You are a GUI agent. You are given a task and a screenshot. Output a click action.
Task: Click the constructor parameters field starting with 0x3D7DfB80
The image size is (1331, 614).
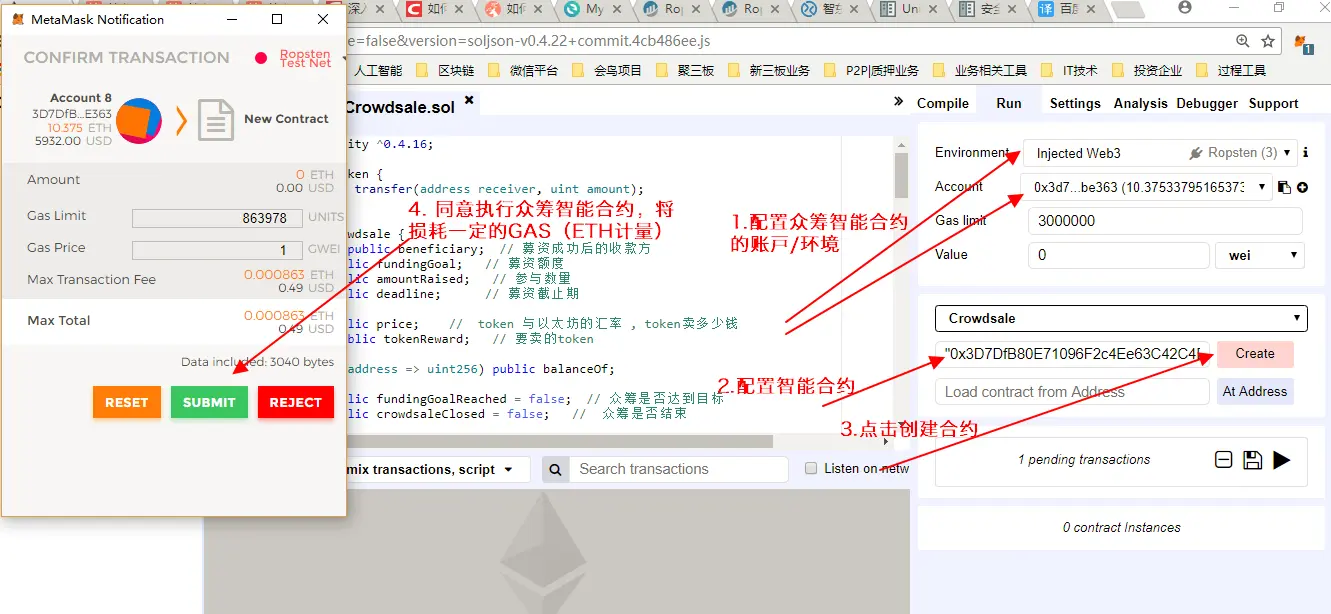[x=1073, y=354]
